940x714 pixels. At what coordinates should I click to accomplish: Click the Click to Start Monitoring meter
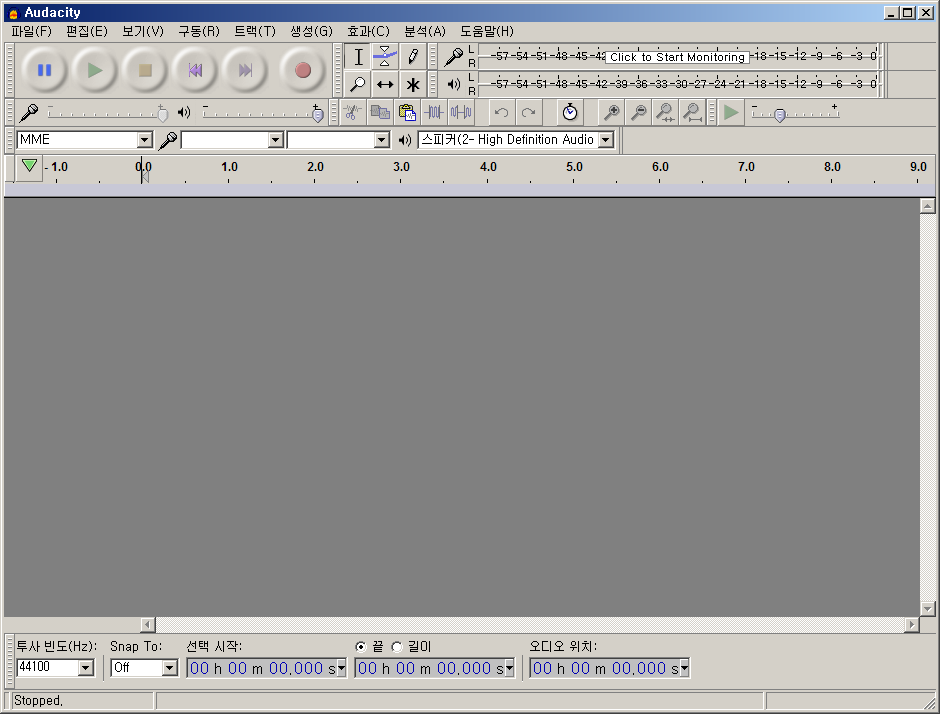click(x=677, y=57)
